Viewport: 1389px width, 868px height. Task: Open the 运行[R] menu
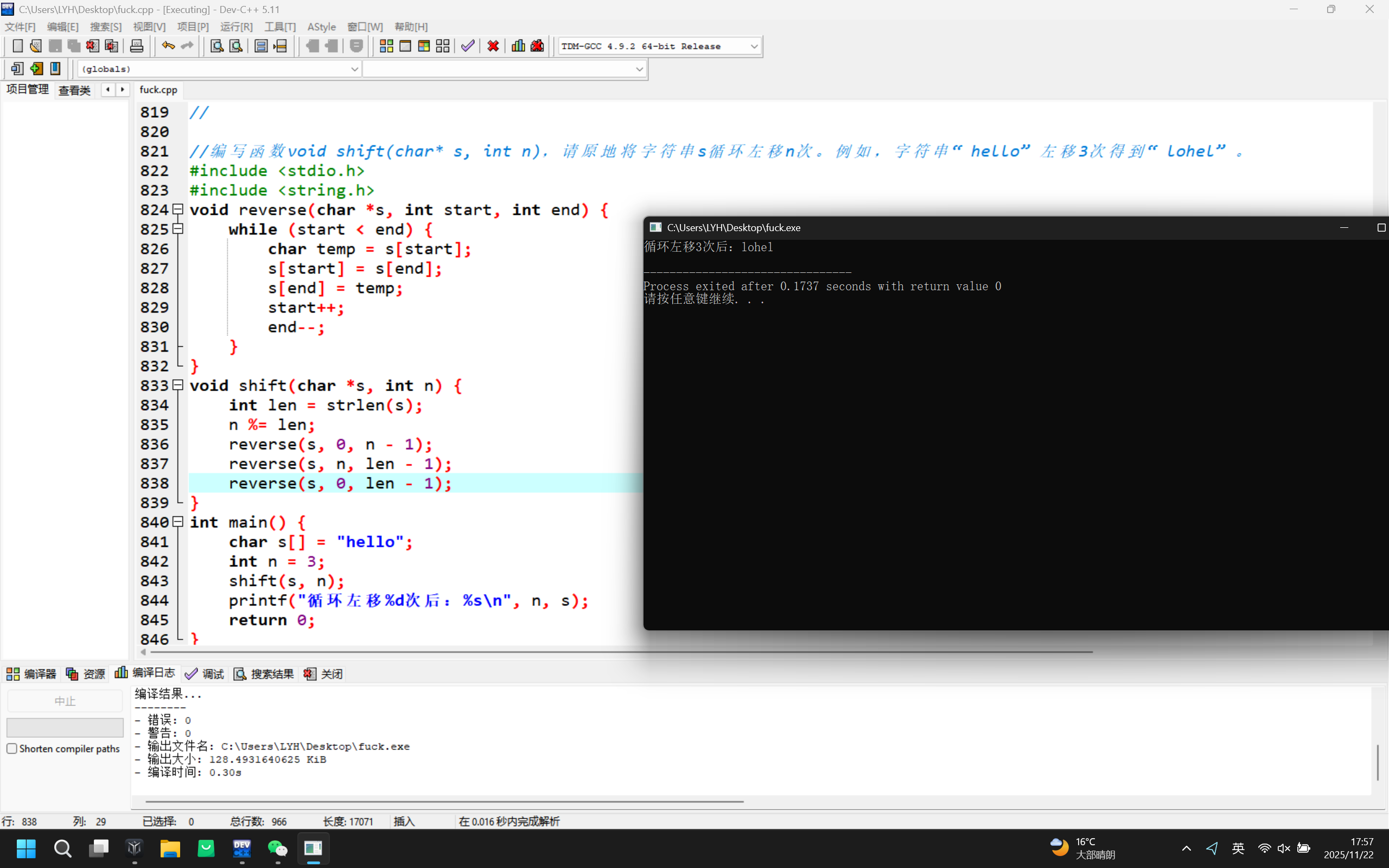[x=236, y=27]
